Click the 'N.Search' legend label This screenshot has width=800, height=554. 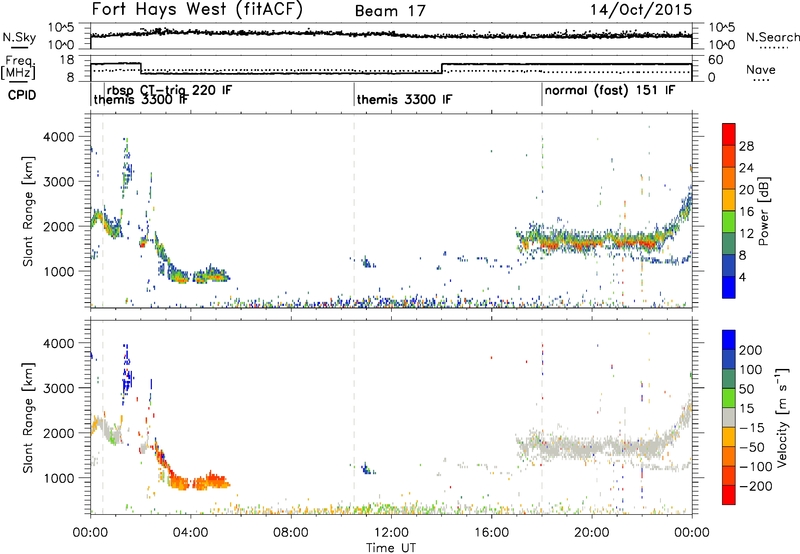click(772, 37)
